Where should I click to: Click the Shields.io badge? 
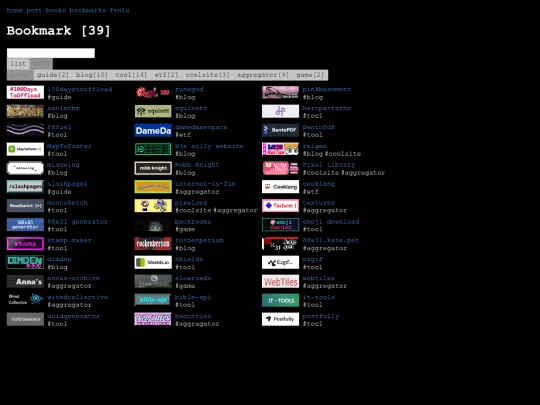153,262
